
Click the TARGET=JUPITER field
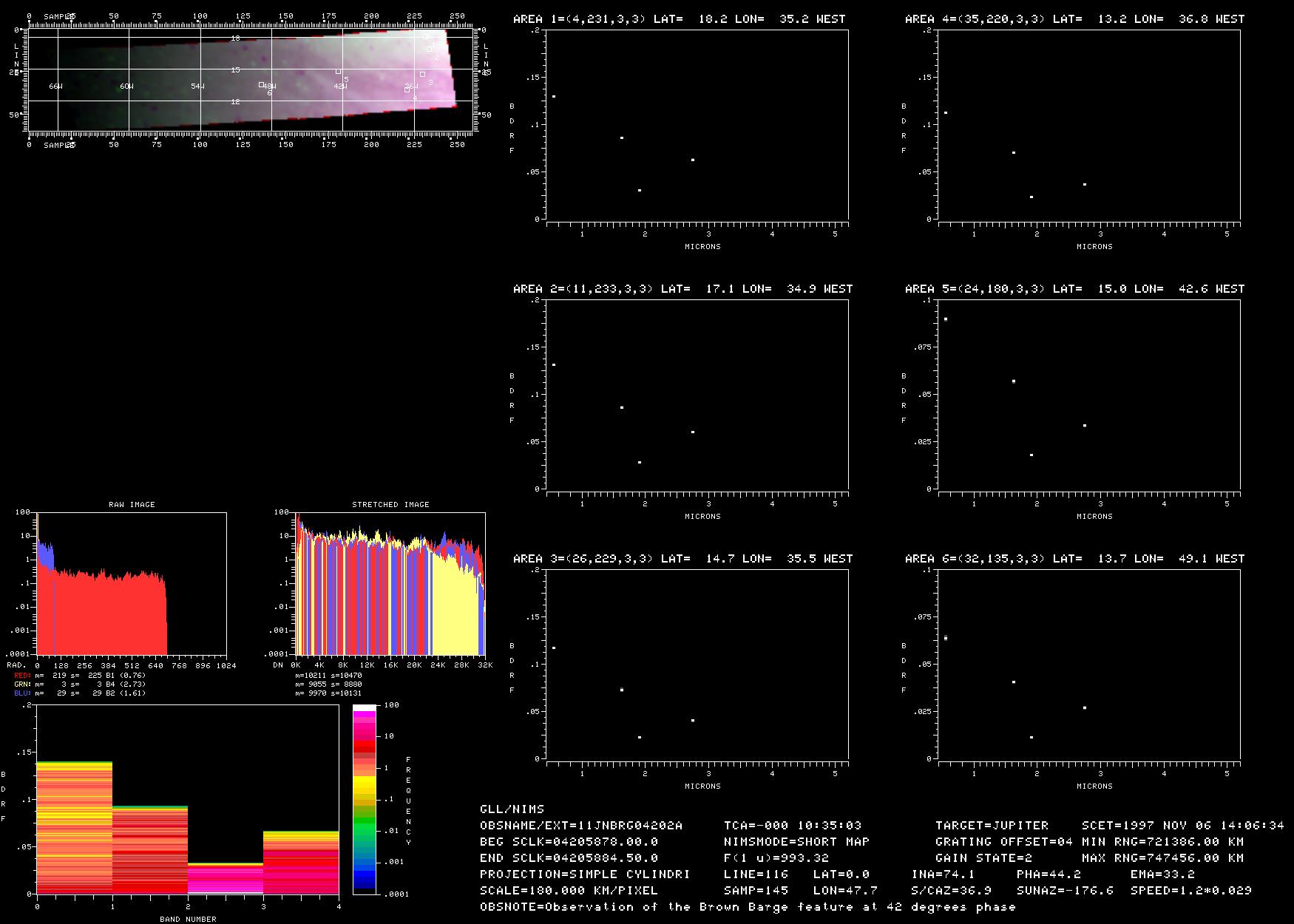(992, 826)
